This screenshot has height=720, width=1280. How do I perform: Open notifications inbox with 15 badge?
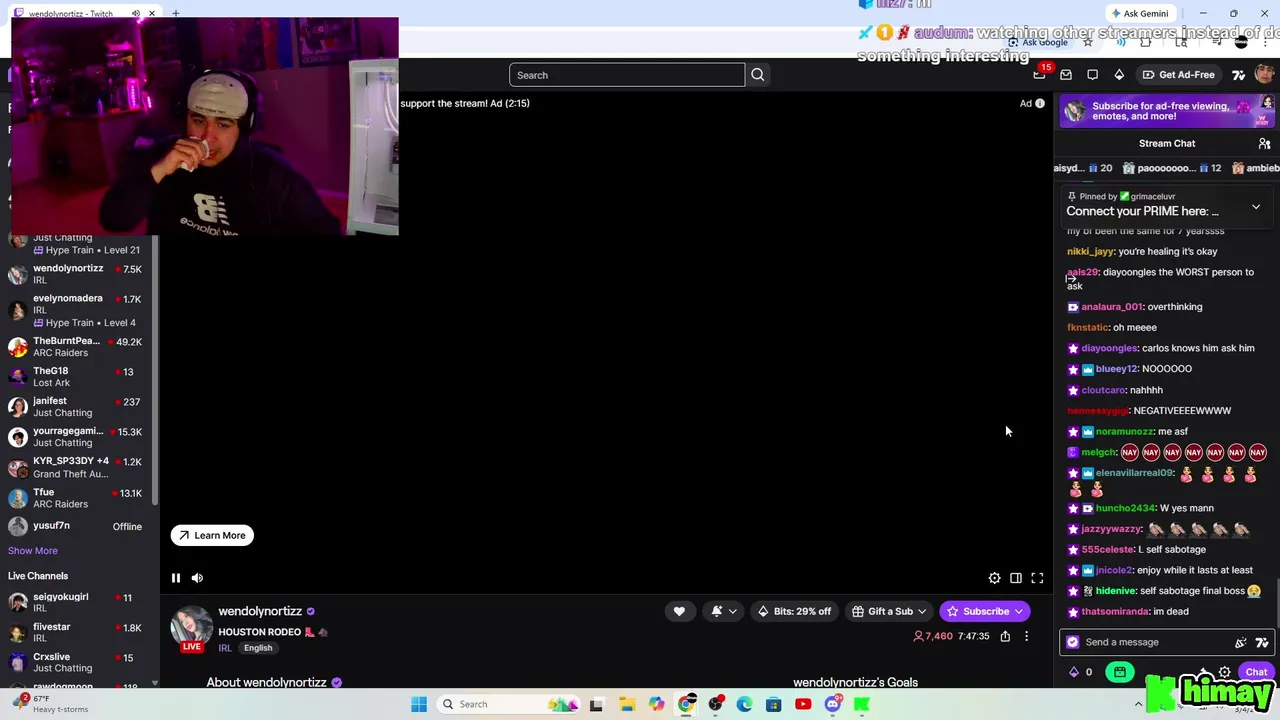pyautogui.click(x=1039, y=74)
